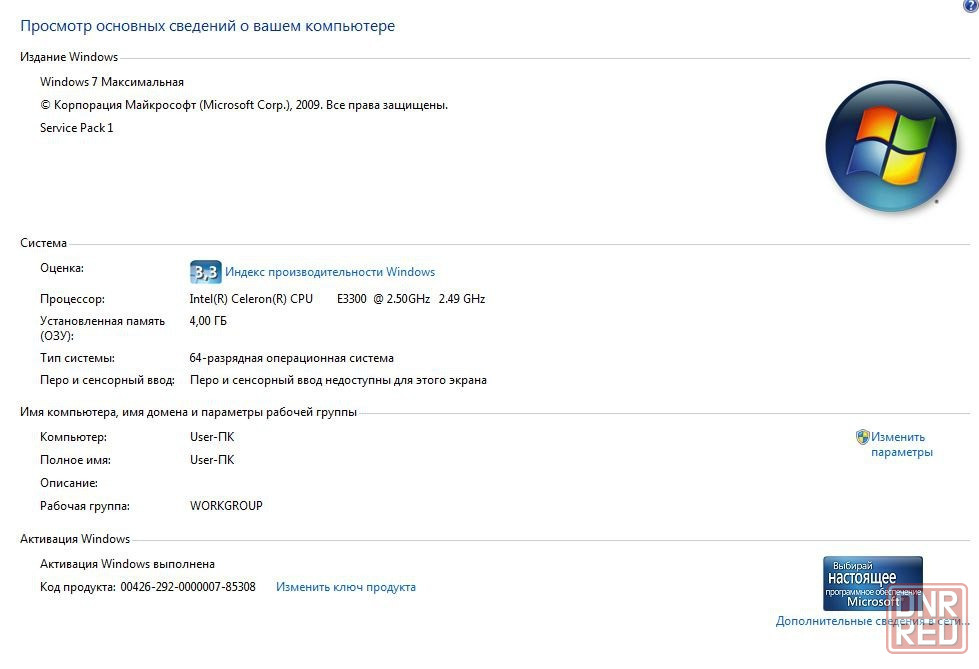Select the Windows 7 logo image

click(x=891, y=146)
